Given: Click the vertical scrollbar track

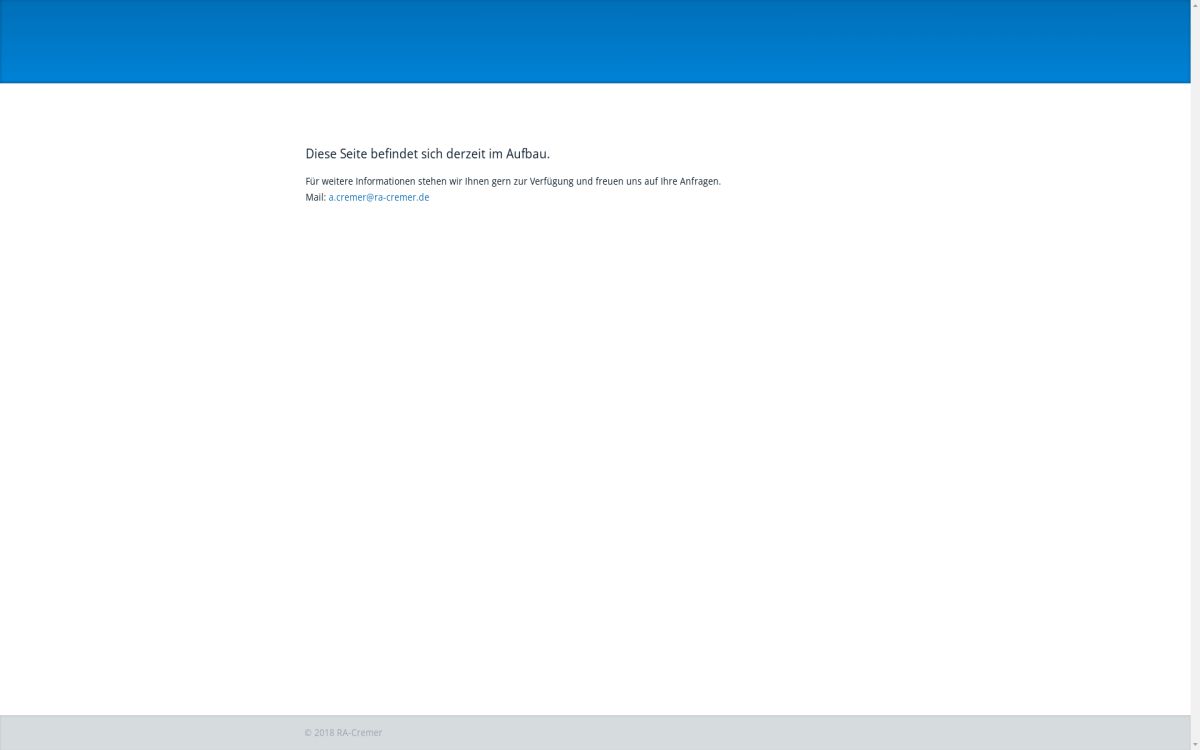Looking at the screenshot, I should pos(1195,400).
